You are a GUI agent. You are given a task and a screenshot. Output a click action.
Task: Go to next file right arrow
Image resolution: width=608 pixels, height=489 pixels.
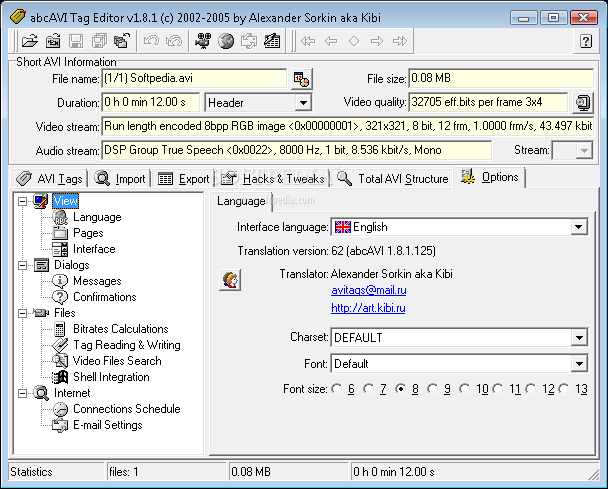(377, 41)
